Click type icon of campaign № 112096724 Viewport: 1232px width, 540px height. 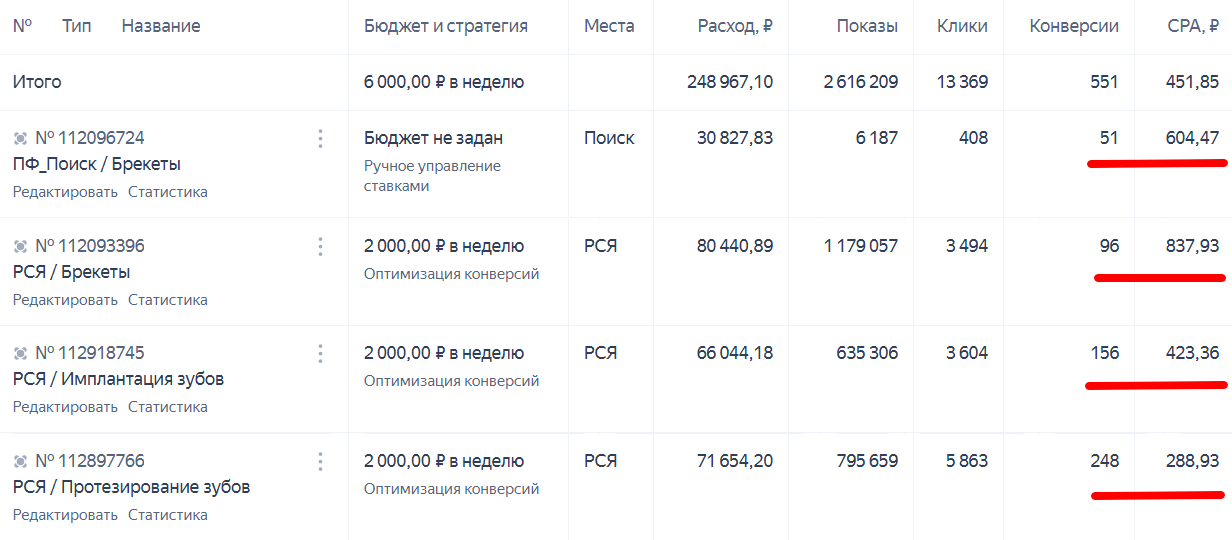point(20,138)
